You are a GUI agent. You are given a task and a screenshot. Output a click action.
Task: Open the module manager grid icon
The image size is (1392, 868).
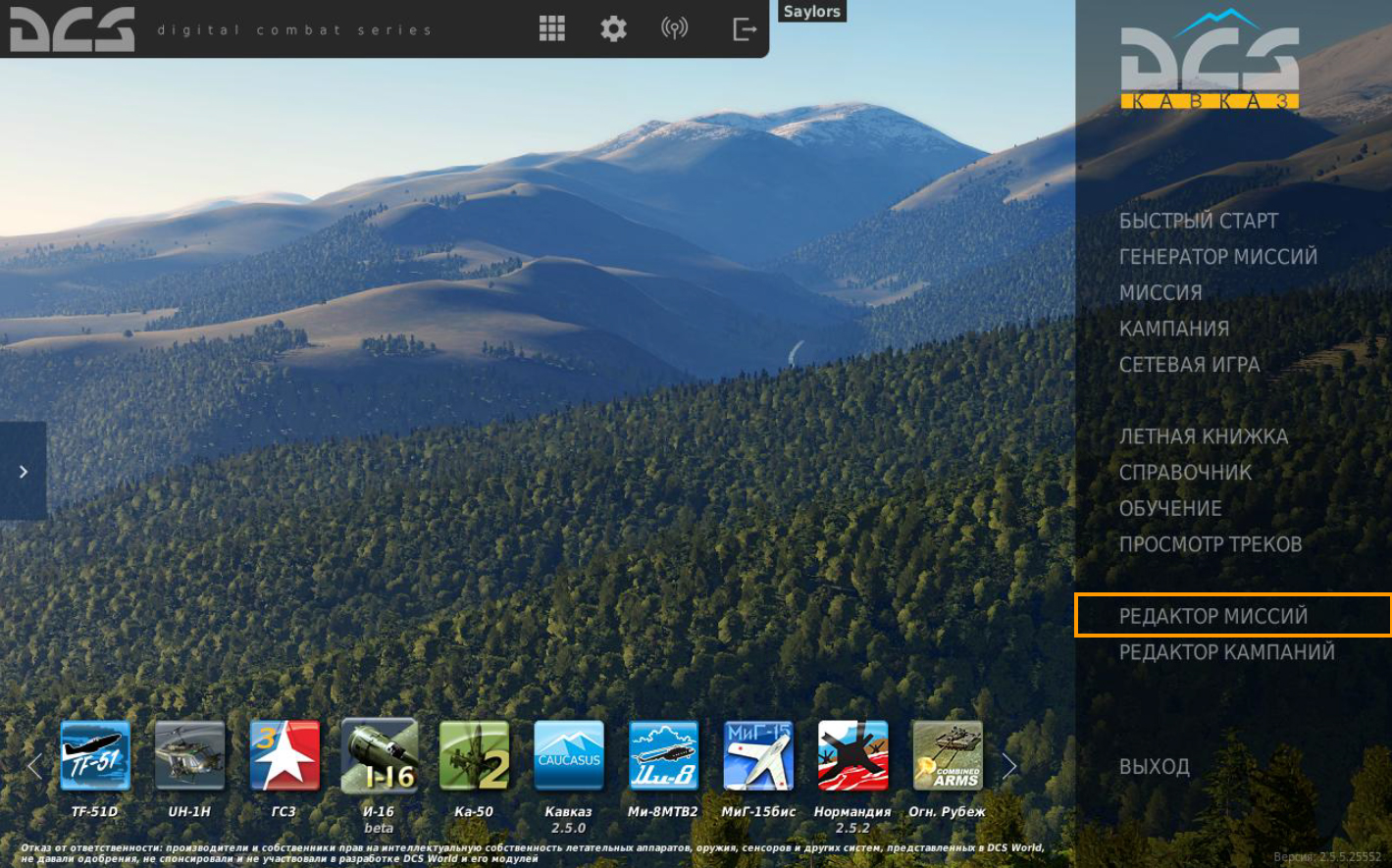552,28
